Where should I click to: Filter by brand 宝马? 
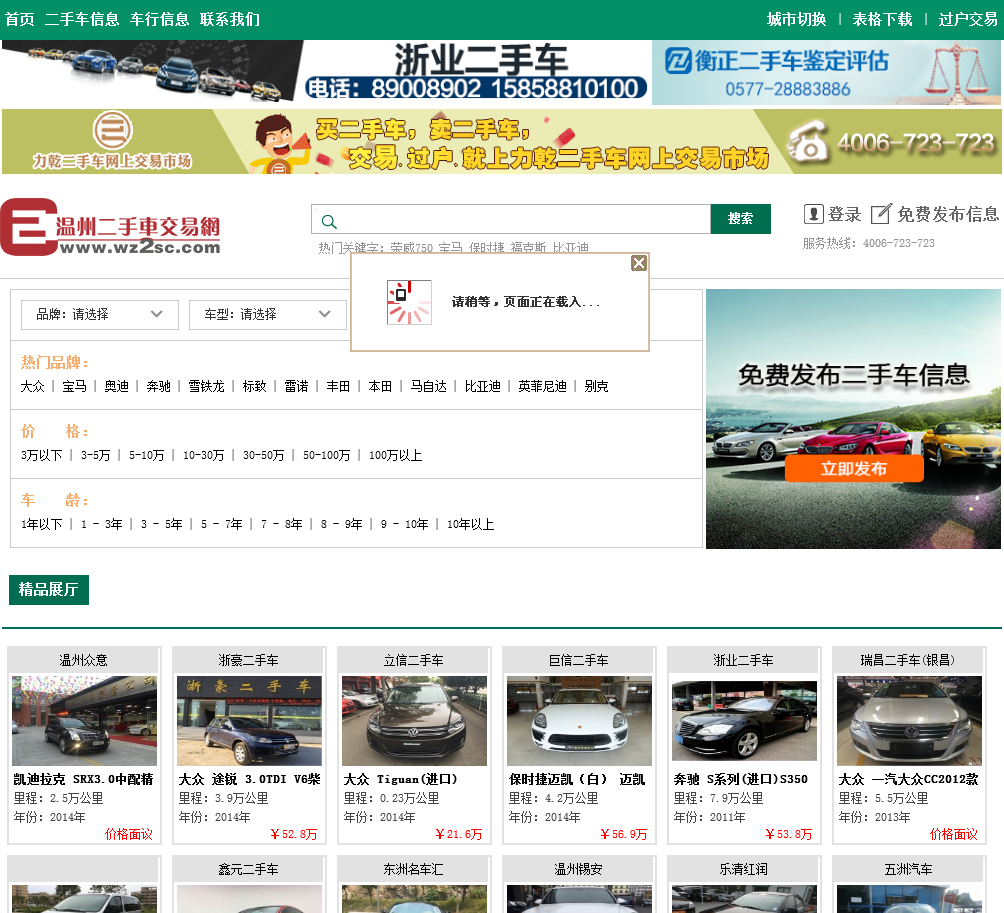tap(74, 386)
